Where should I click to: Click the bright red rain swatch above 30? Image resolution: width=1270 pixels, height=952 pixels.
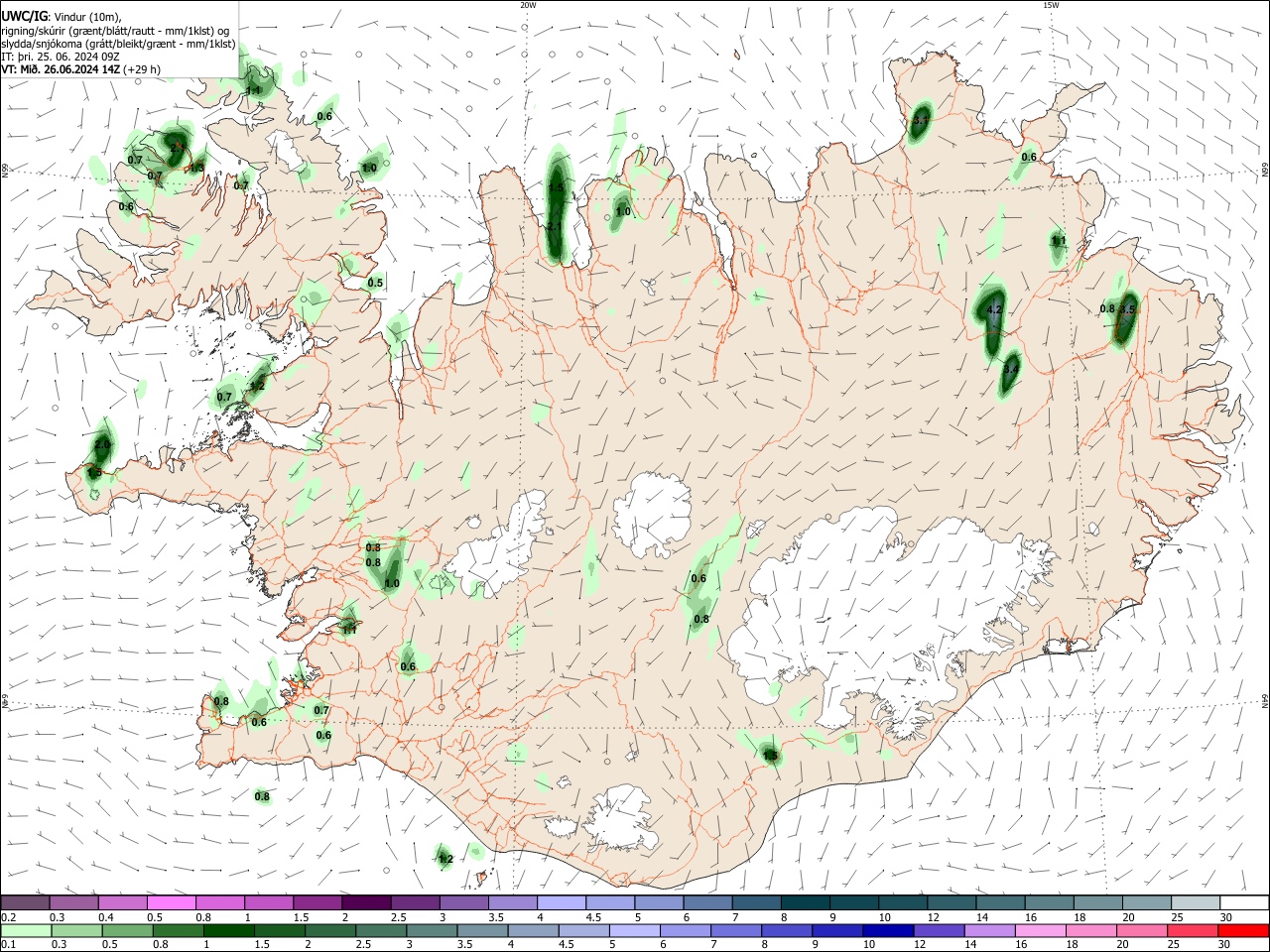point(1244,930)
